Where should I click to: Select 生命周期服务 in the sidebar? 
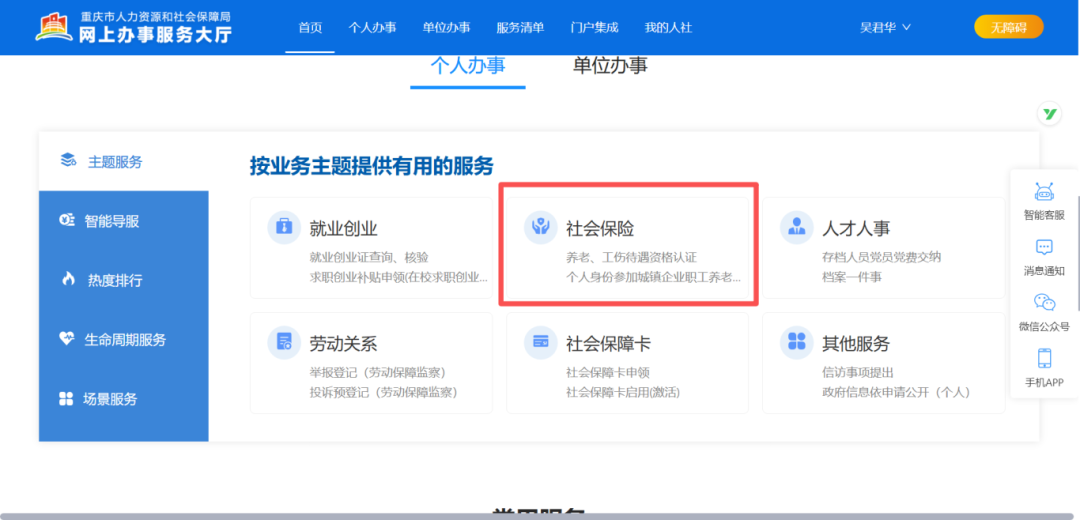(x=125, y=340)
